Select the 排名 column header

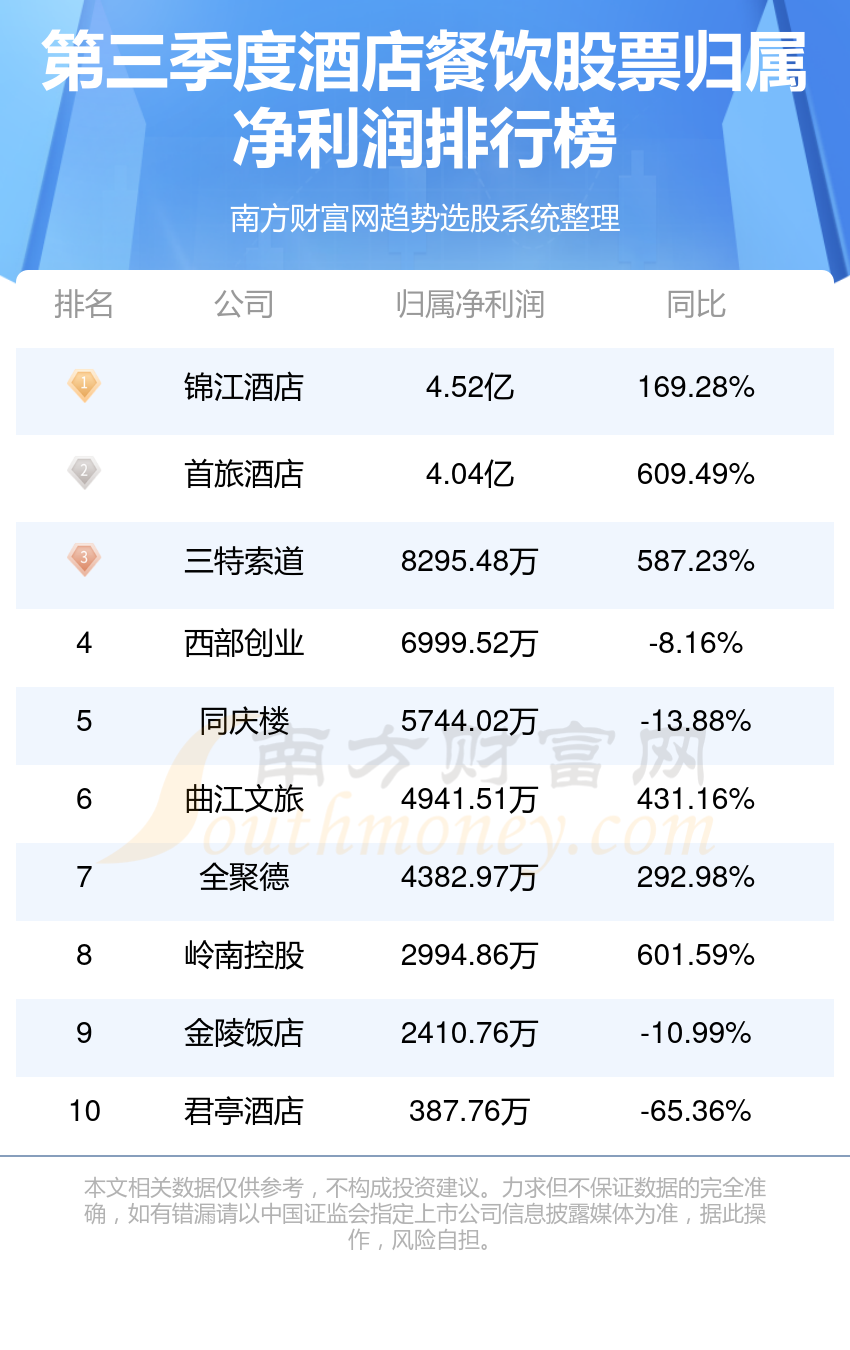coord(84,304)
